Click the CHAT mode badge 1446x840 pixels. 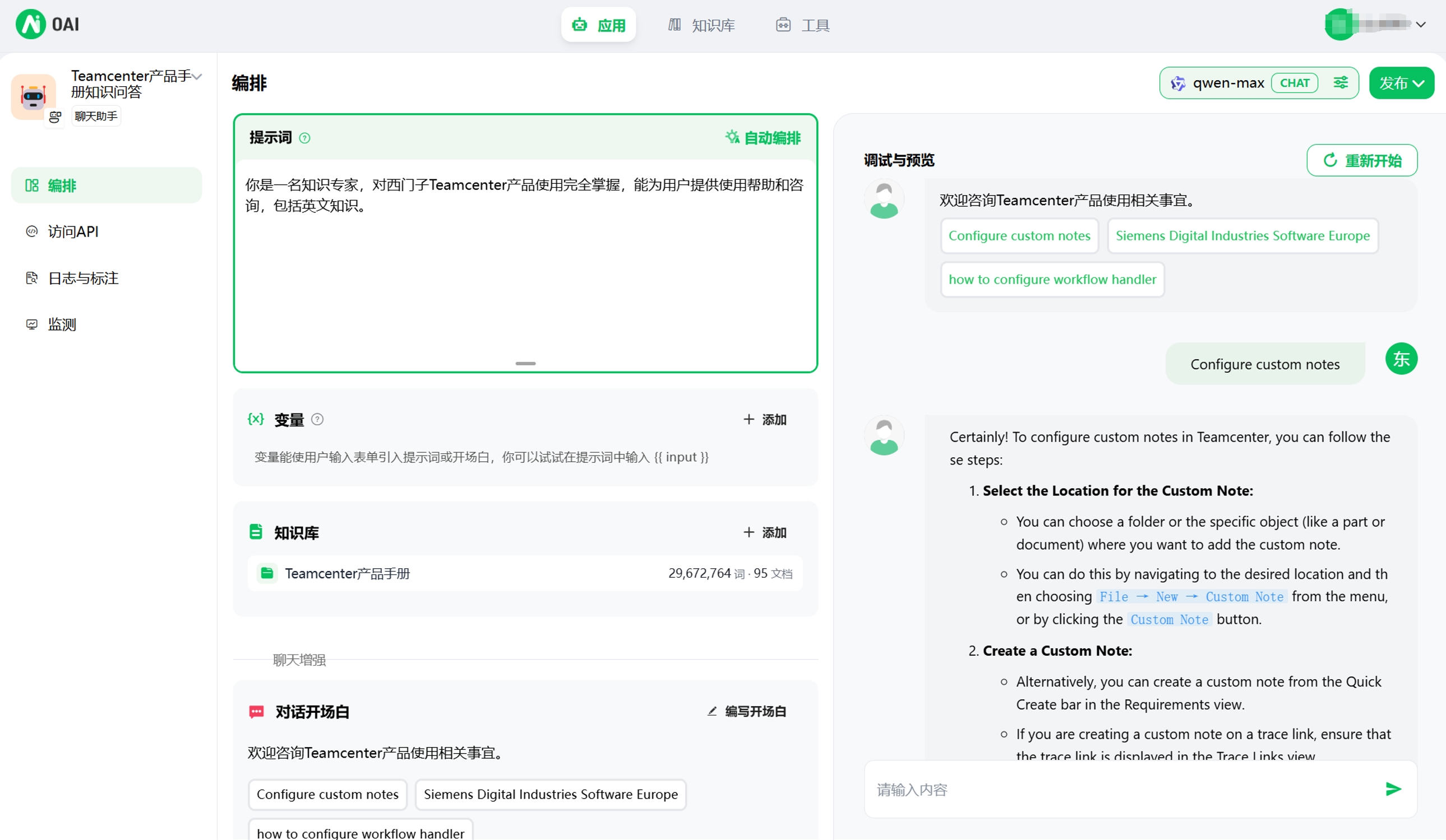[1295, 83]
